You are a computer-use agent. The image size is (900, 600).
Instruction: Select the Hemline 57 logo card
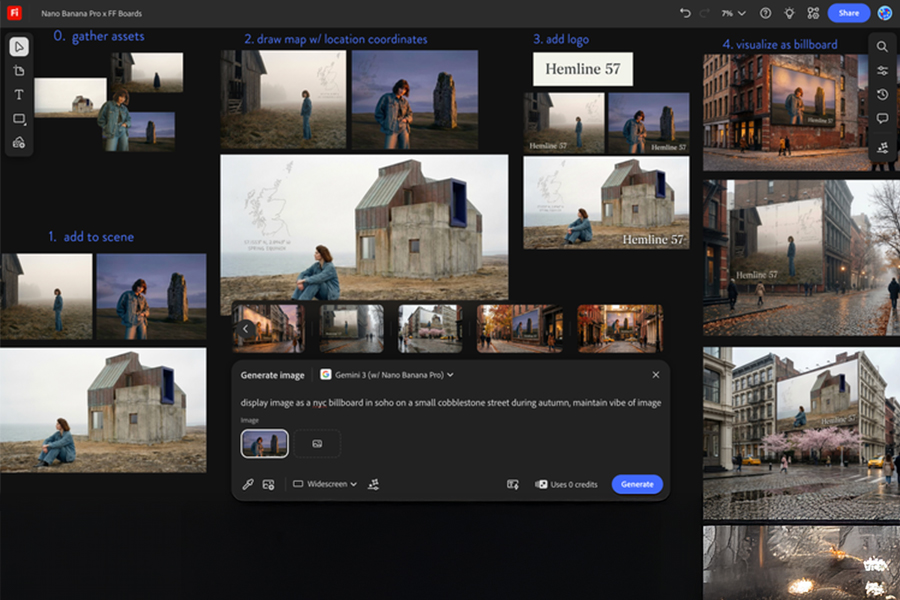click(x=583, y=69)
